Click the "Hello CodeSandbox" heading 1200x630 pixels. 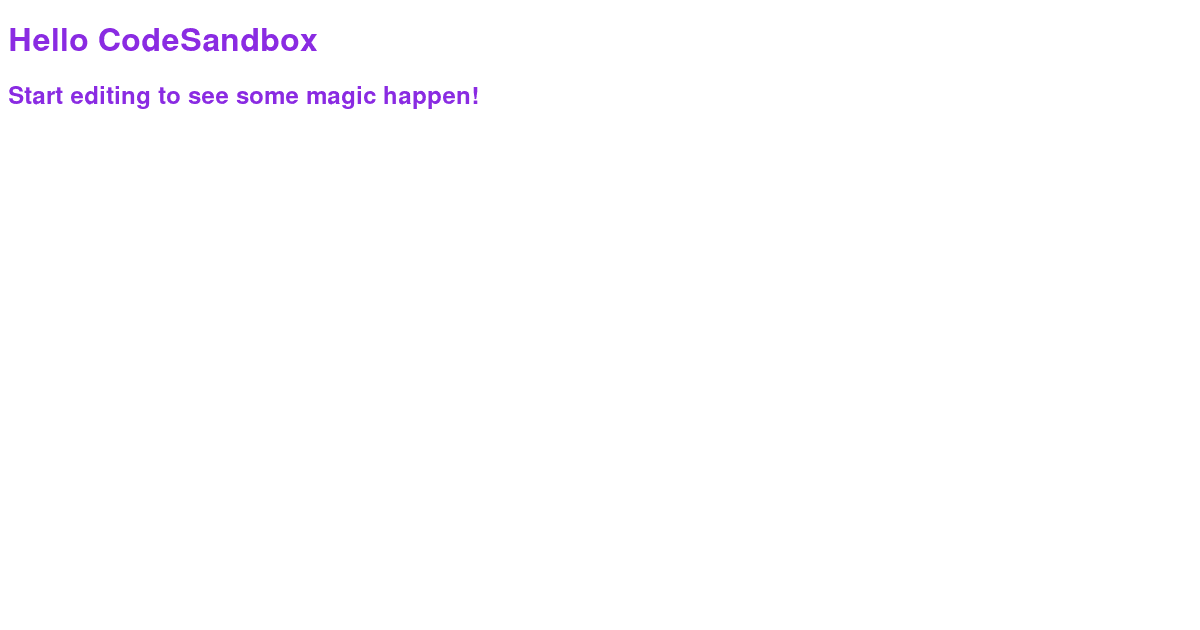163,40
